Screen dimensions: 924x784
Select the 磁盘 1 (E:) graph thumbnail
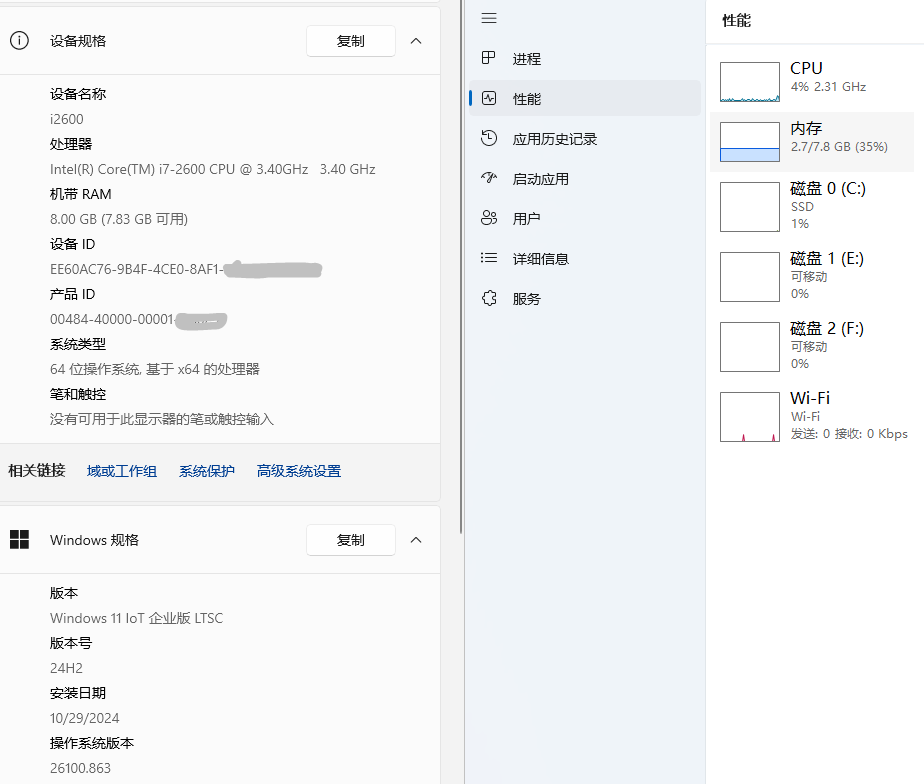point(750,277)
